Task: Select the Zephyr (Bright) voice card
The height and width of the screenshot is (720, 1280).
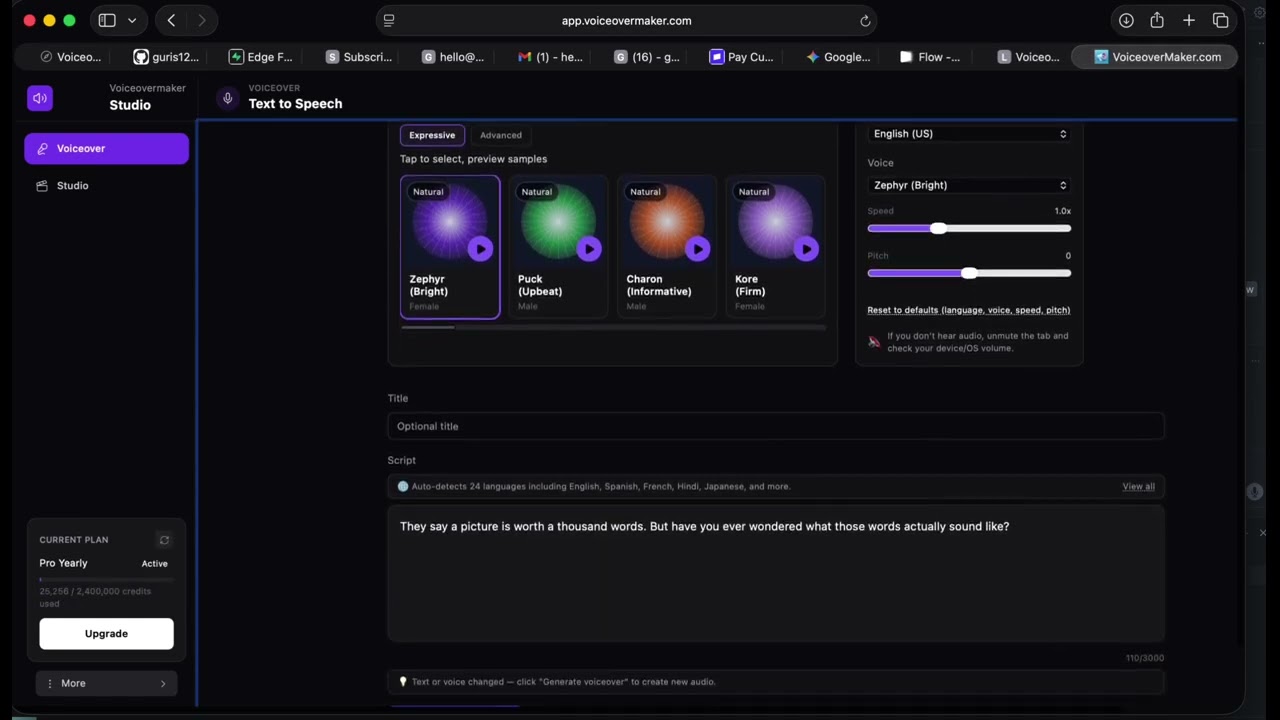Action: pos(450,247)
